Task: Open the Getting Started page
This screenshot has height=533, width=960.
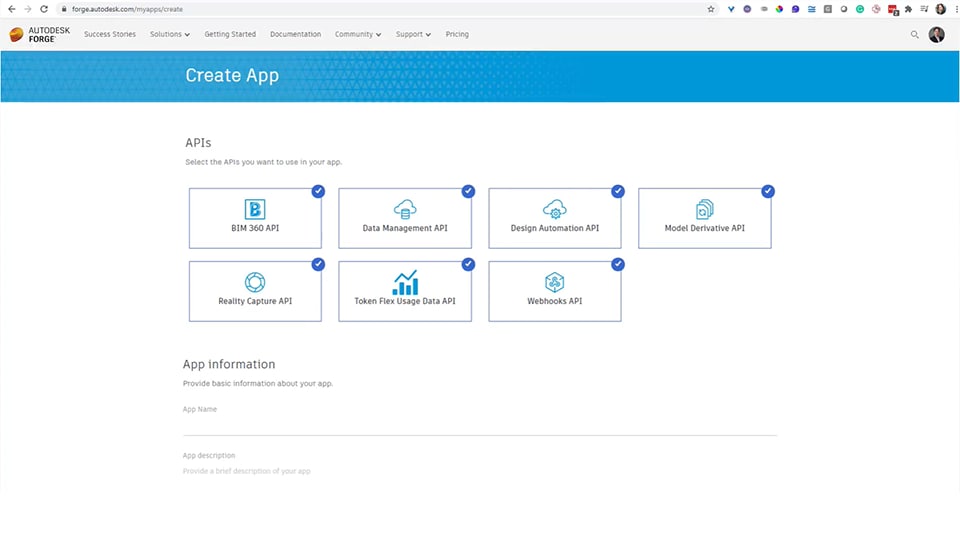Action: point(230,34)
